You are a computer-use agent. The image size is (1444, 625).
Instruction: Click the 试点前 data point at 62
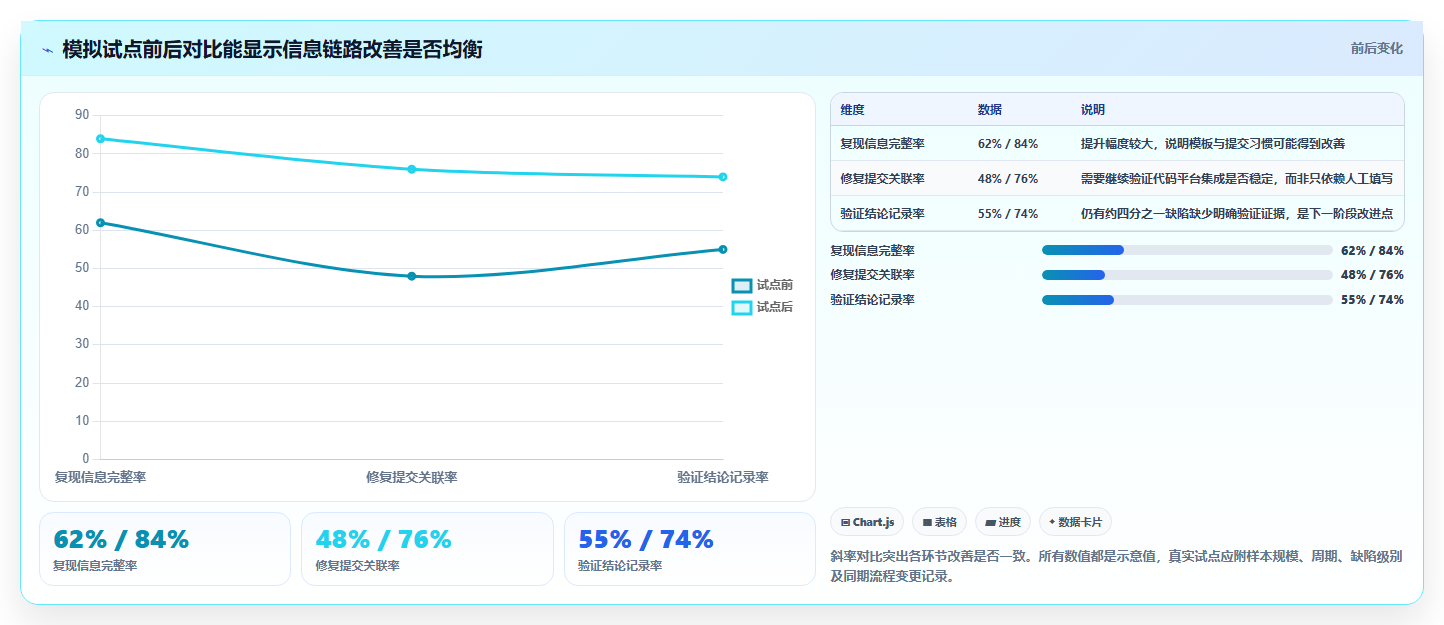point(100,222)
